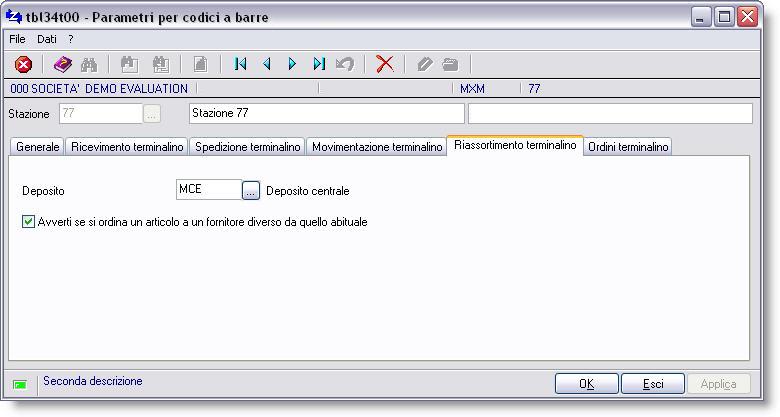Image resolution: width=780 pixels, height=417 pixels.
Task: Jump to the last record
Action: tap(318, 64)
